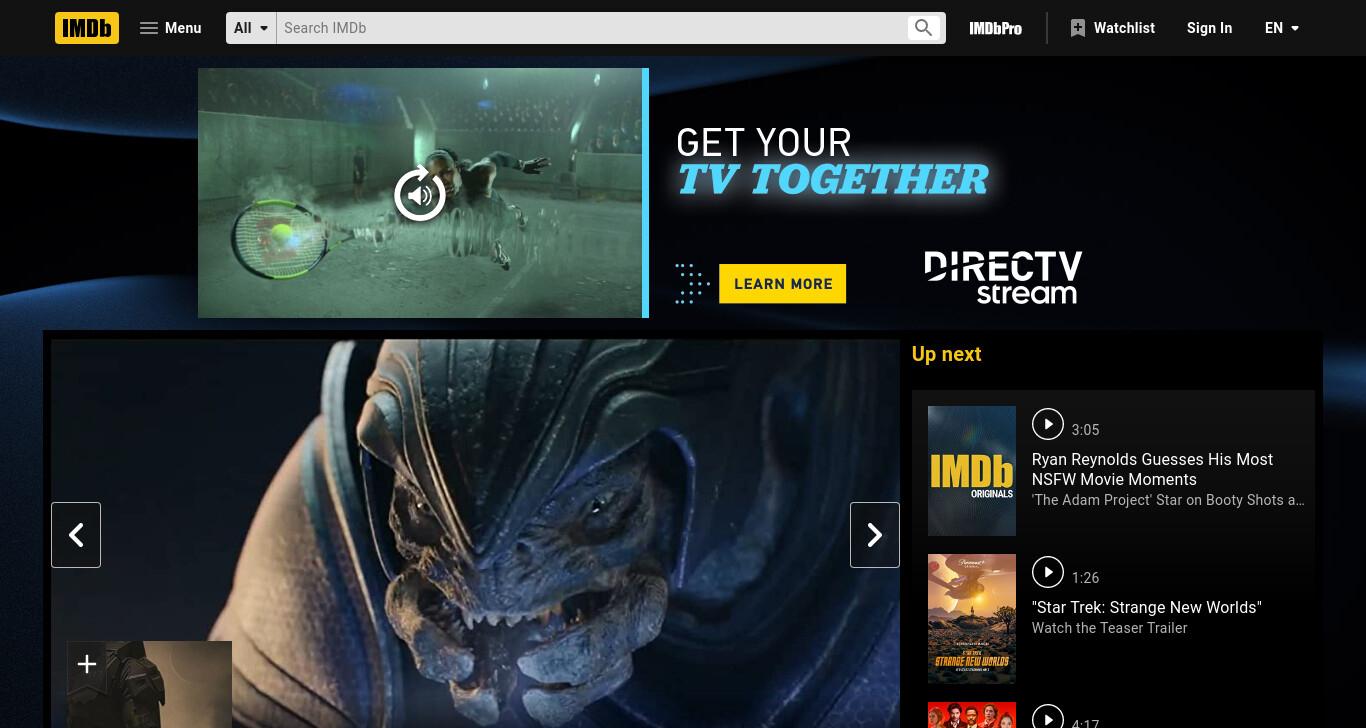Expand the All search category dropdown
This screenshot has height=728, width=1366.
coord(251,28)
